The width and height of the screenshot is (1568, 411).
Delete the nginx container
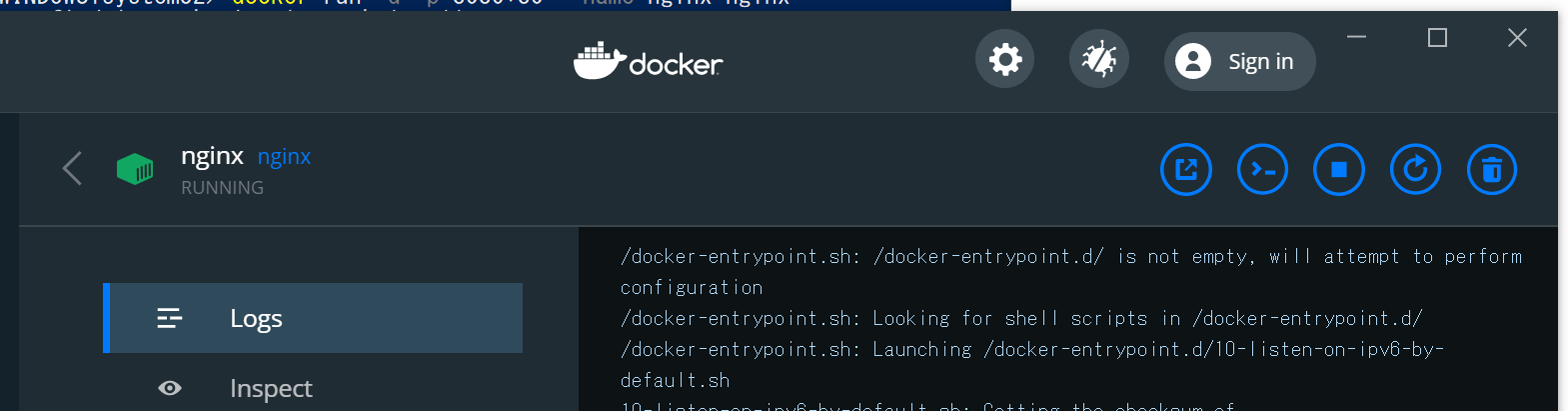(1492, 170)
